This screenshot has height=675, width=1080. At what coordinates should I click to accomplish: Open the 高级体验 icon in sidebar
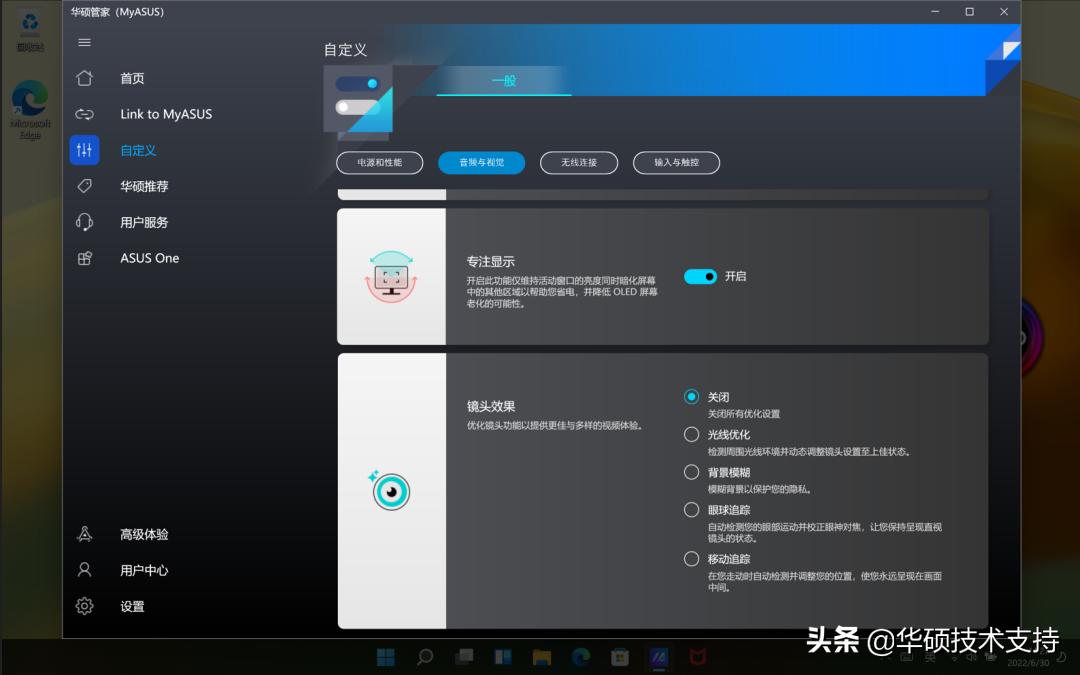[84, 534]
